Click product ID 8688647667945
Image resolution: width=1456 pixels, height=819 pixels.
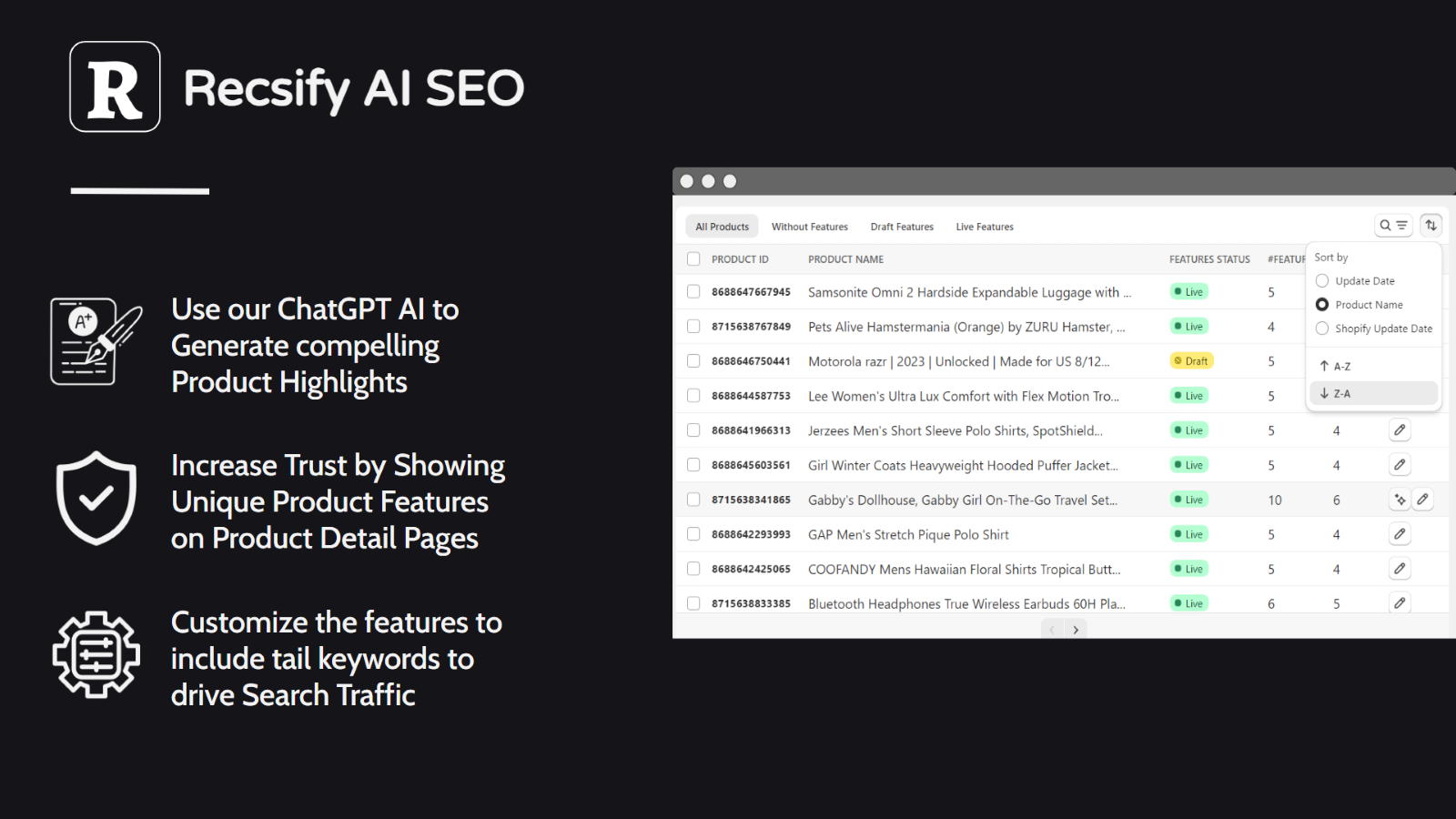pos(751,292)
